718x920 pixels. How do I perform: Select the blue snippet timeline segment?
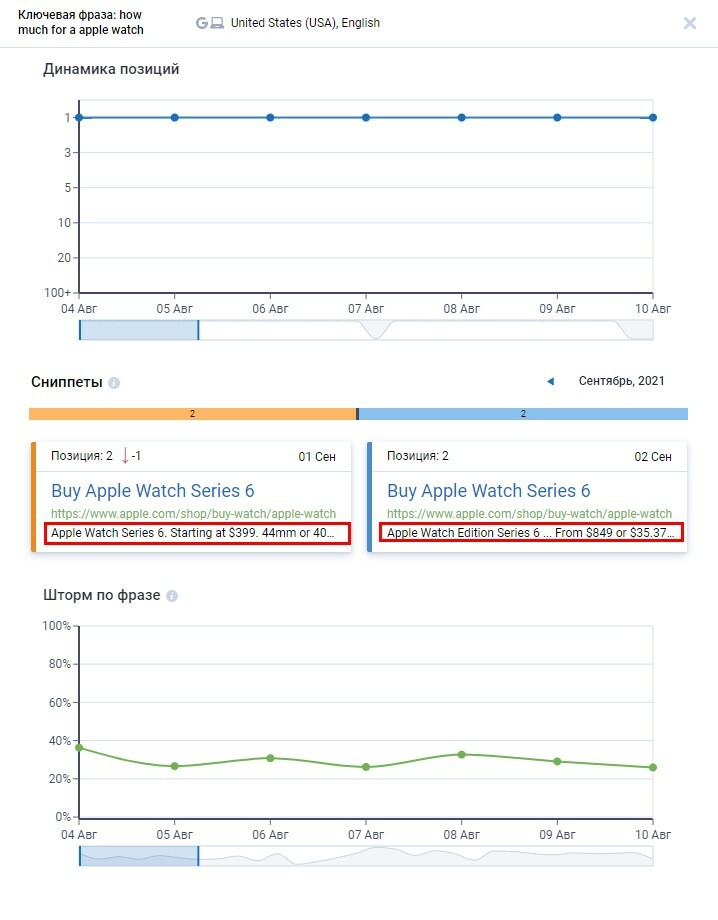coord(523,414)
